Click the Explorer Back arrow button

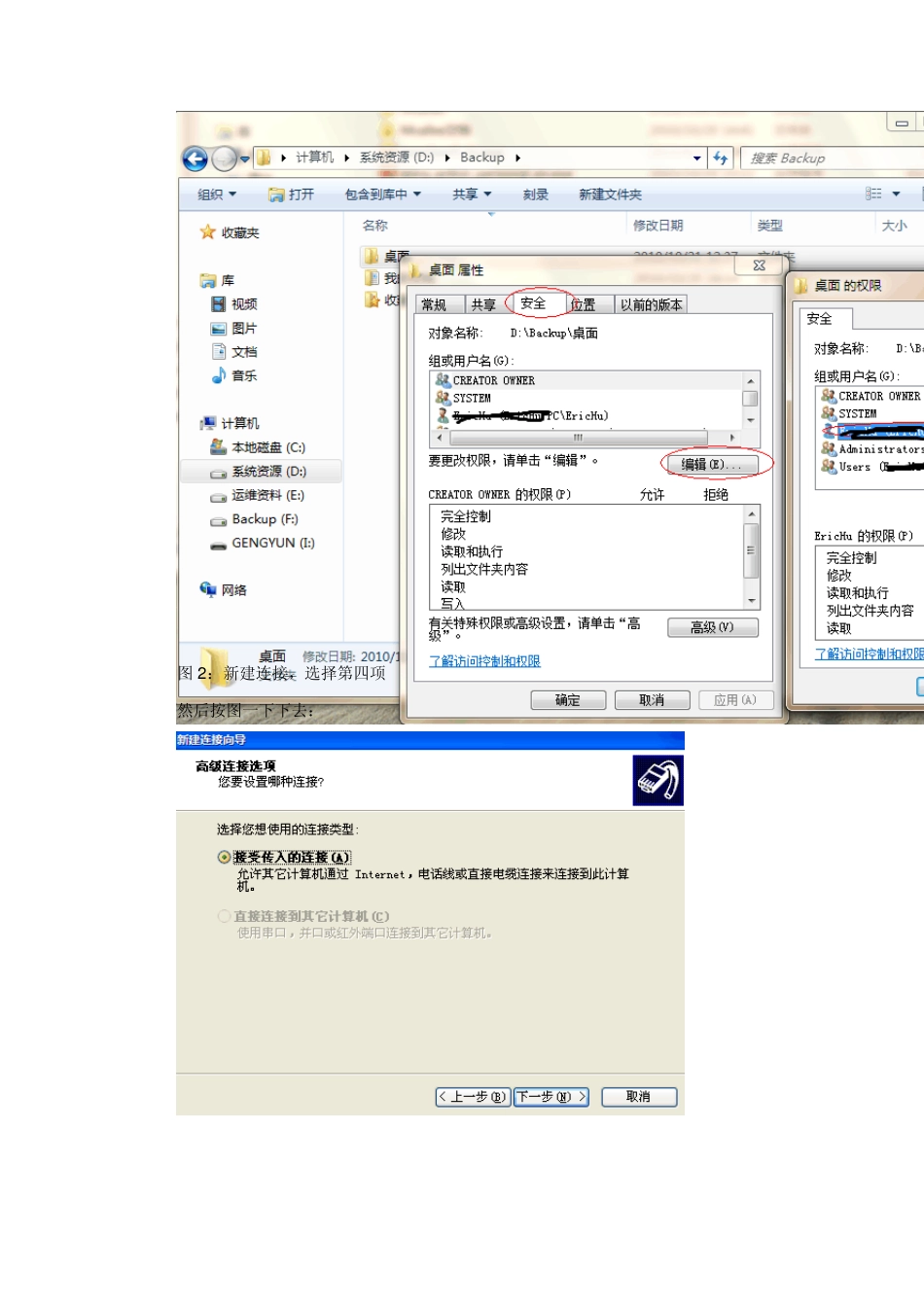pos(195,159)
